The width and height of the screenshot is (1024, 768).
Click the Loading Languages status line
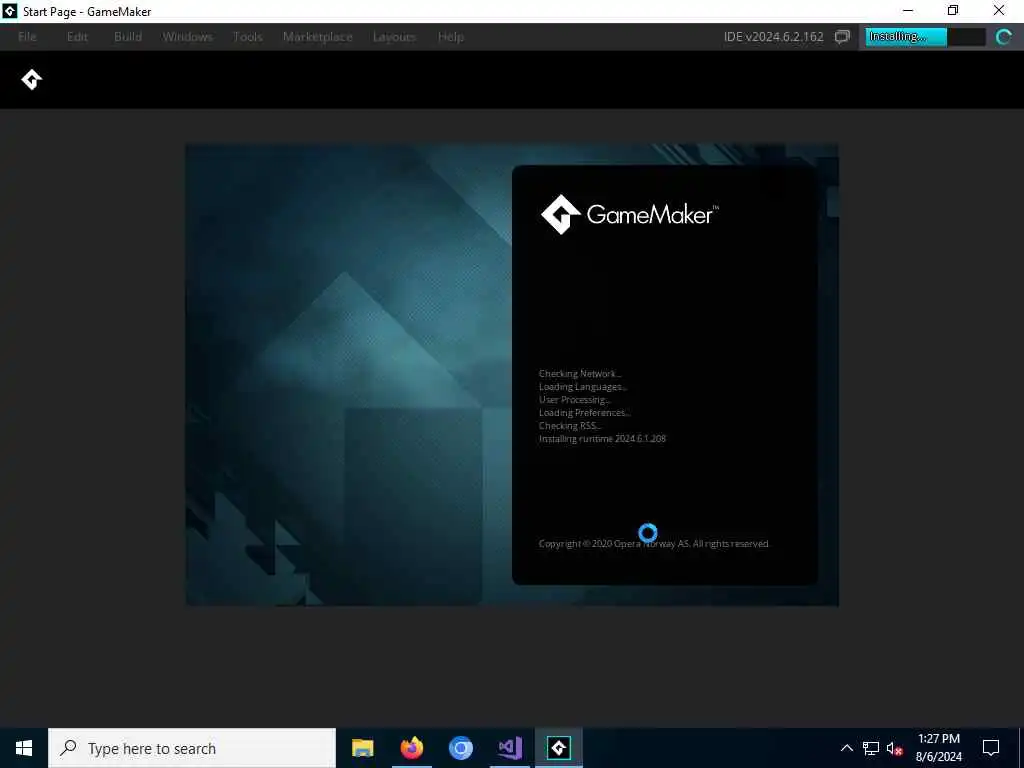coord(583,387)
